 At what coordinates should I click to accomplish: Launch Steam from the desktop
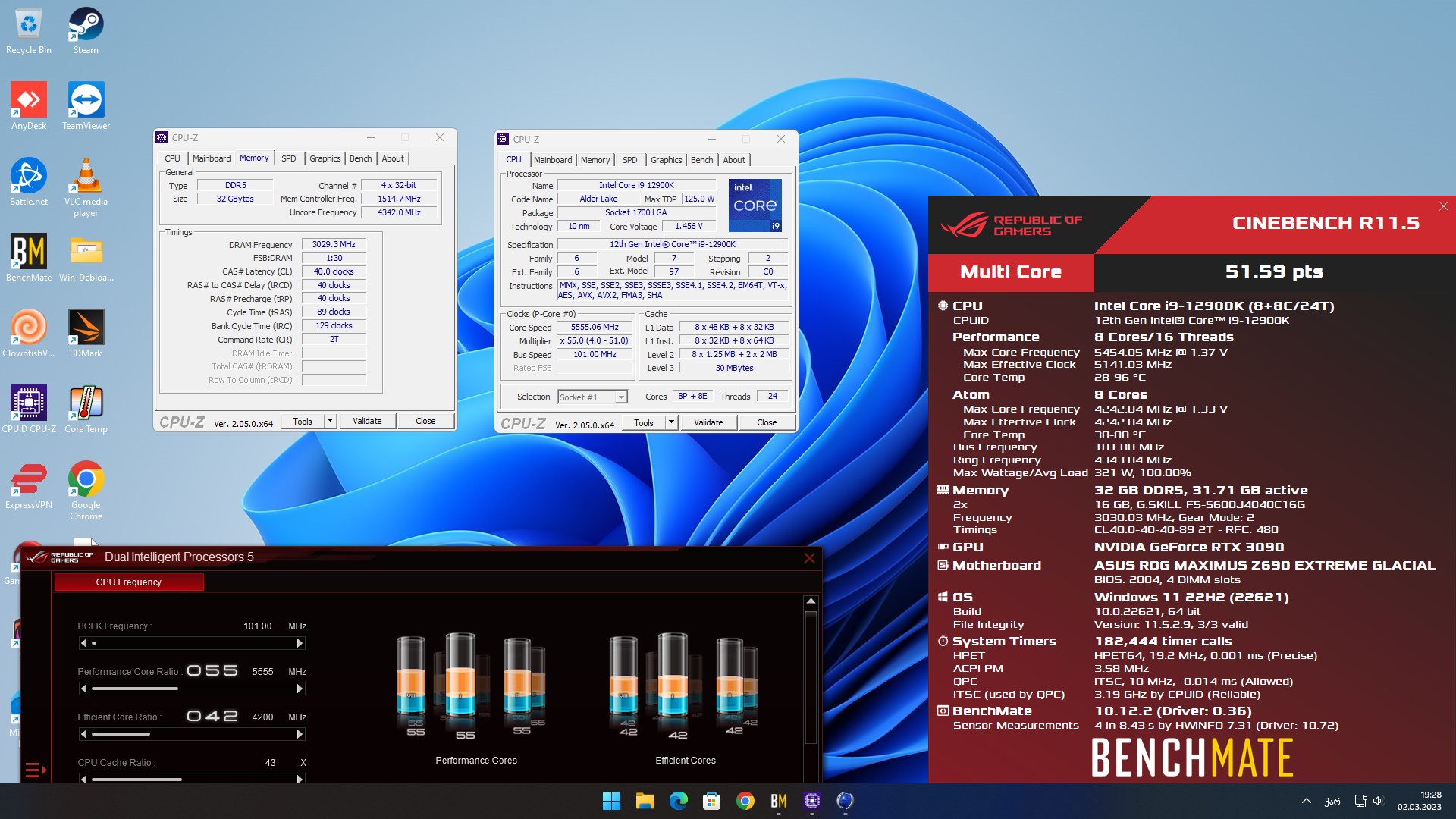tap(86, 31)
